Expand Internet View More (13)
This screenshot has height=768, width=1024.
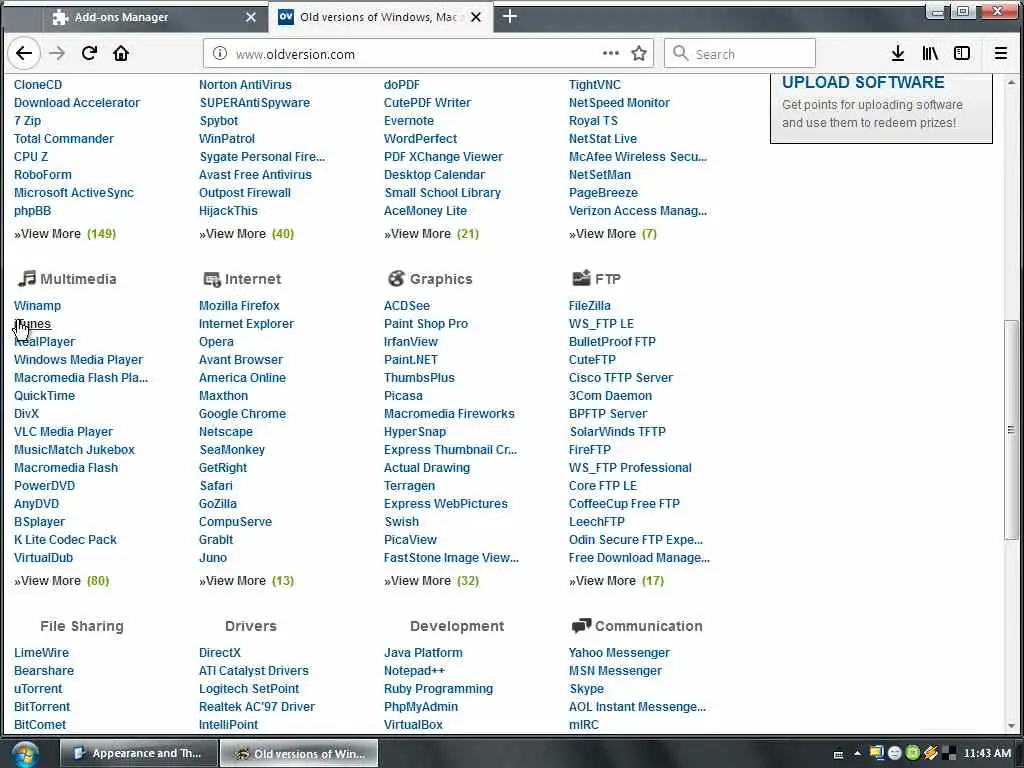(x=246, y=581)
